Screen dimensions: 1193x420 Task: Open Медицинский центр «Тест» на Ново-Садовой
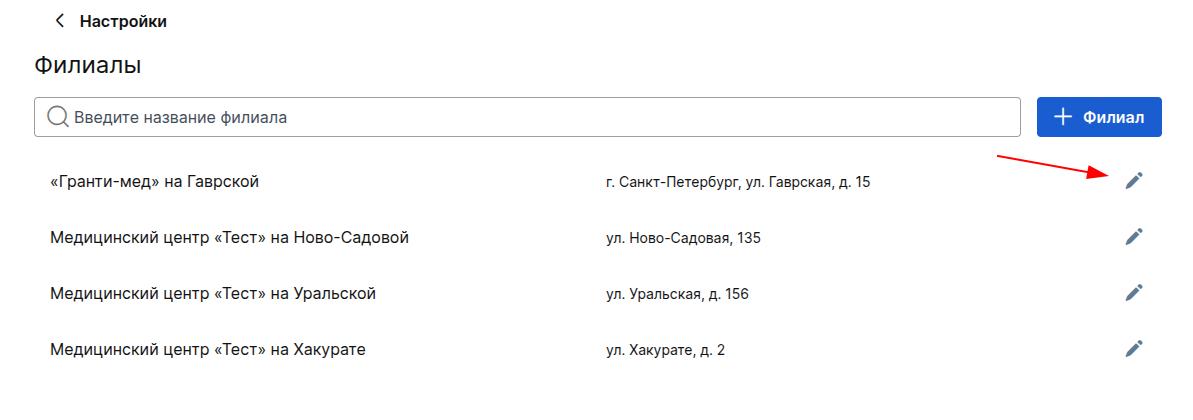tap(230, 237)
